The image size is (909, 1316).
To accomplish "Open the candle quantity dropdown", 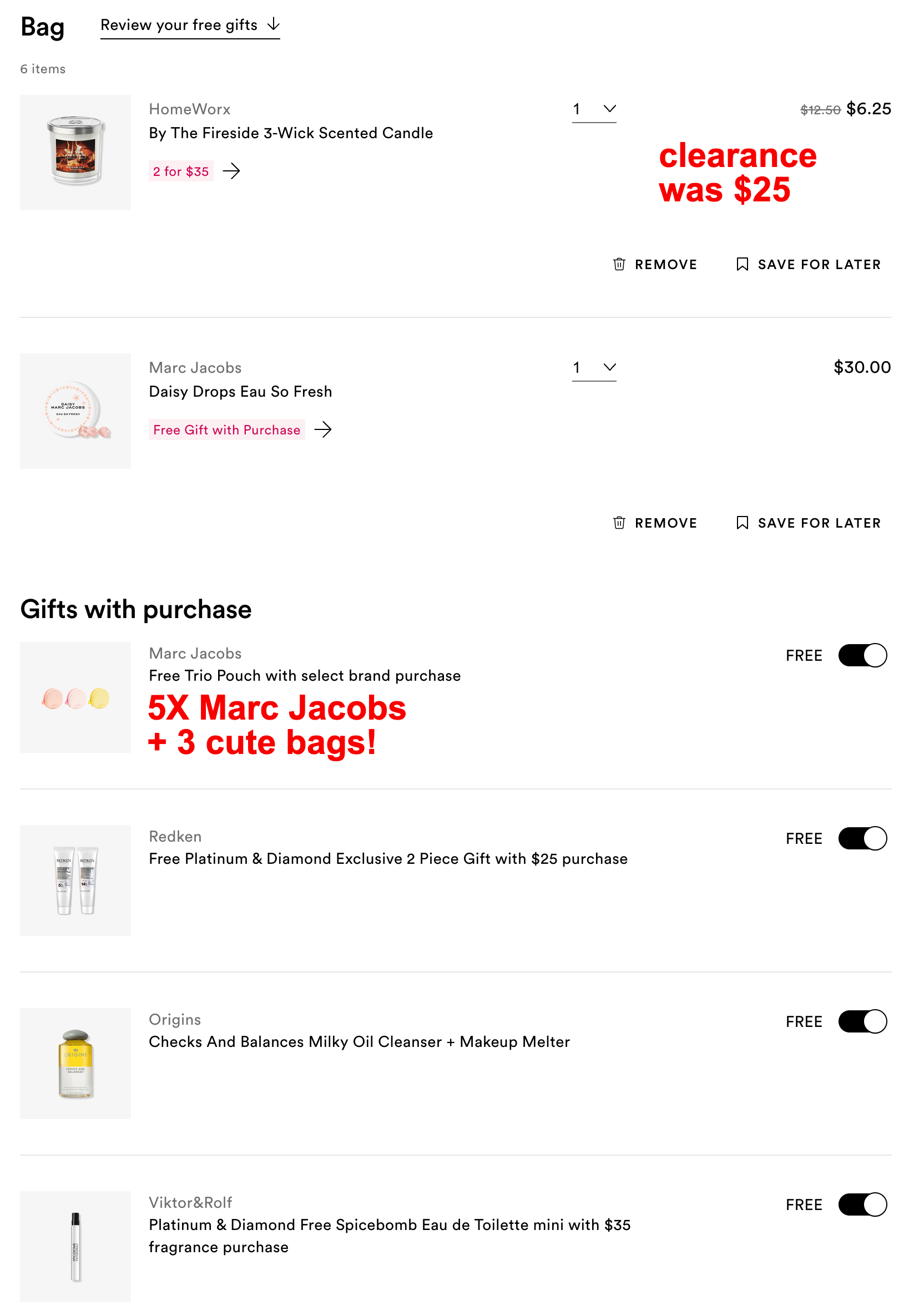I will click(x=594, y=109).
